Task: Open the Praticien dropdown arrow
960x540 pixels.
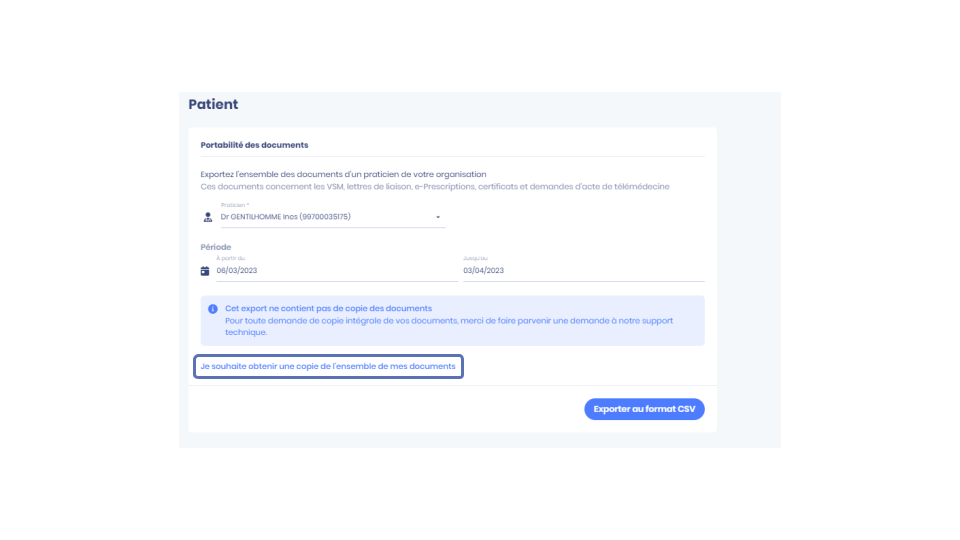Action: pyautogui.click(x=438, y=217)
